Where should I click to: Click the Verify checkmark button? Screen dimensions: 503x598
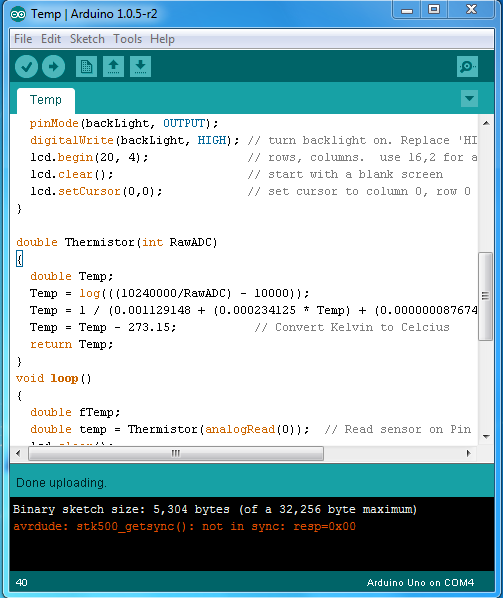pyautogui.click(x=26, y=67)
